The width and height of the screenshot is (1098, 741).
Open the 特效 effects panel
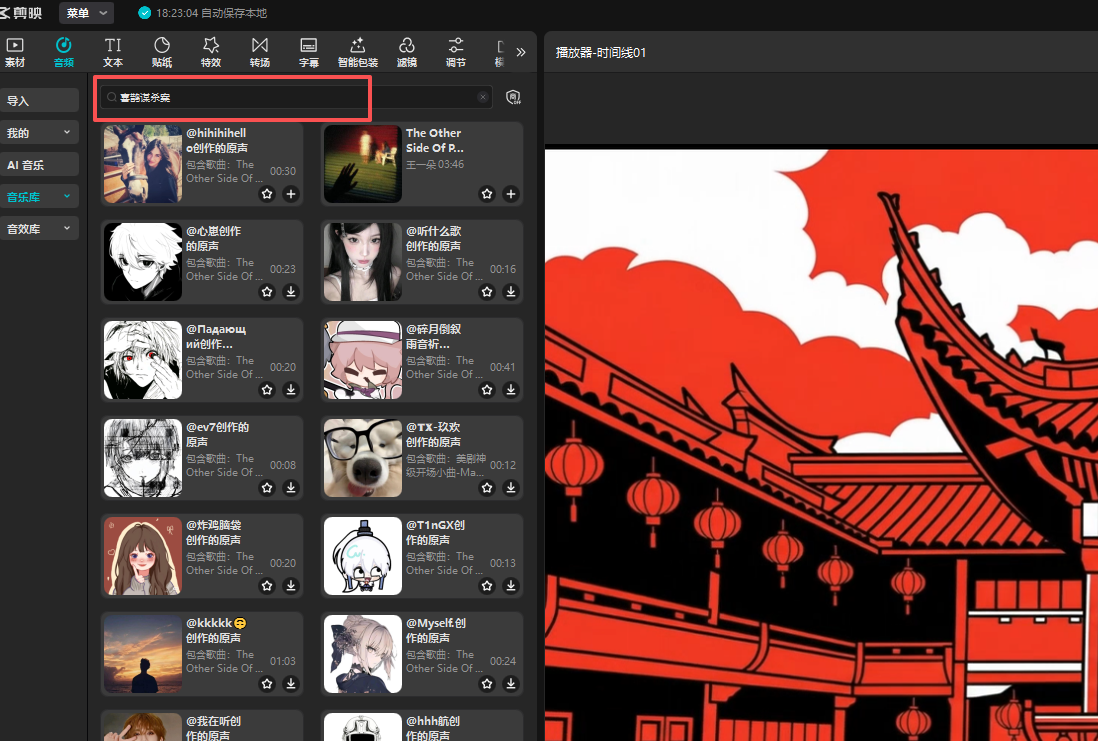pos(210,52)
